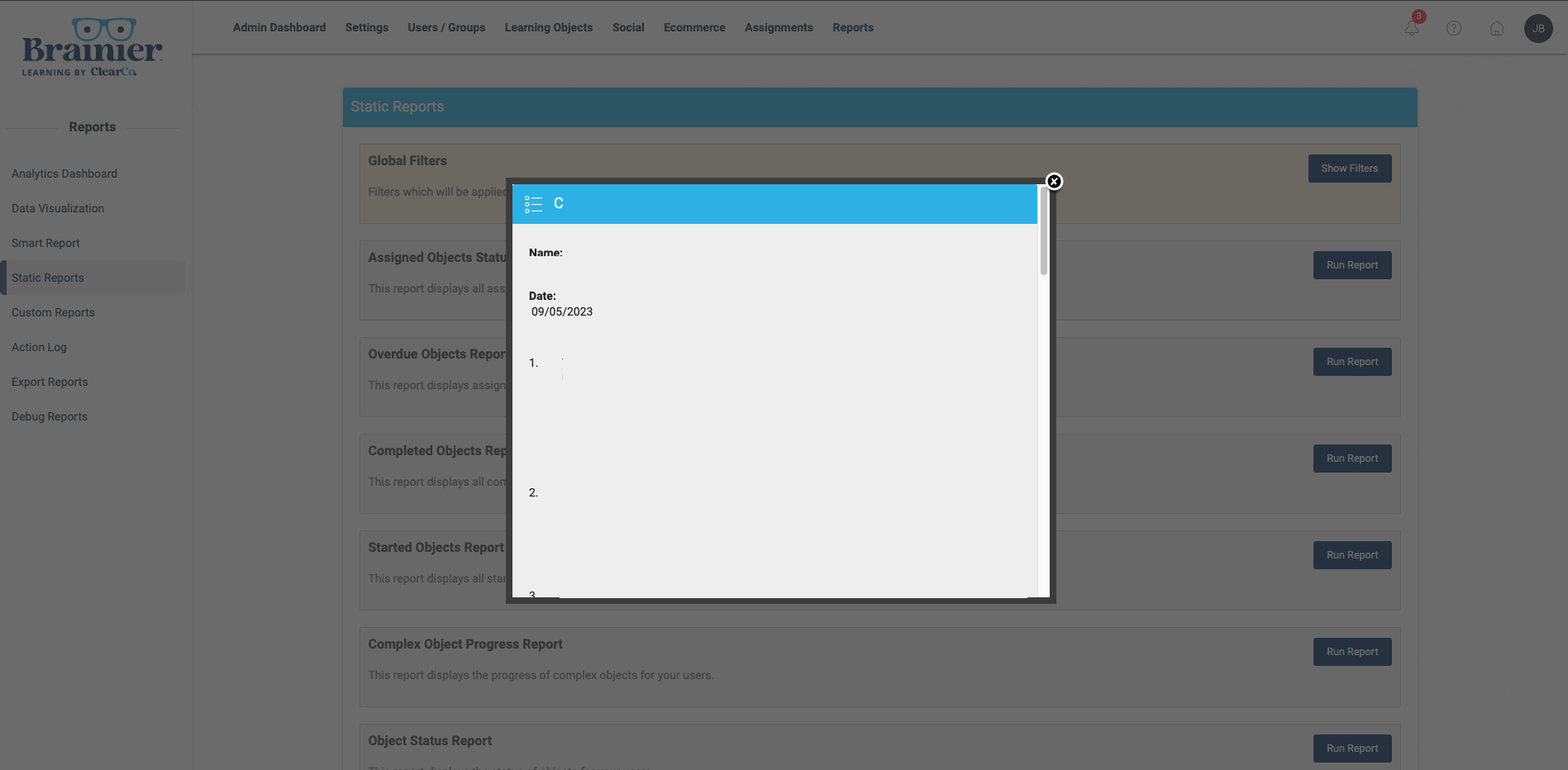This screenshot has width=1568, height=770.
Task: Open the Reports menu
Action: [853, 27]
